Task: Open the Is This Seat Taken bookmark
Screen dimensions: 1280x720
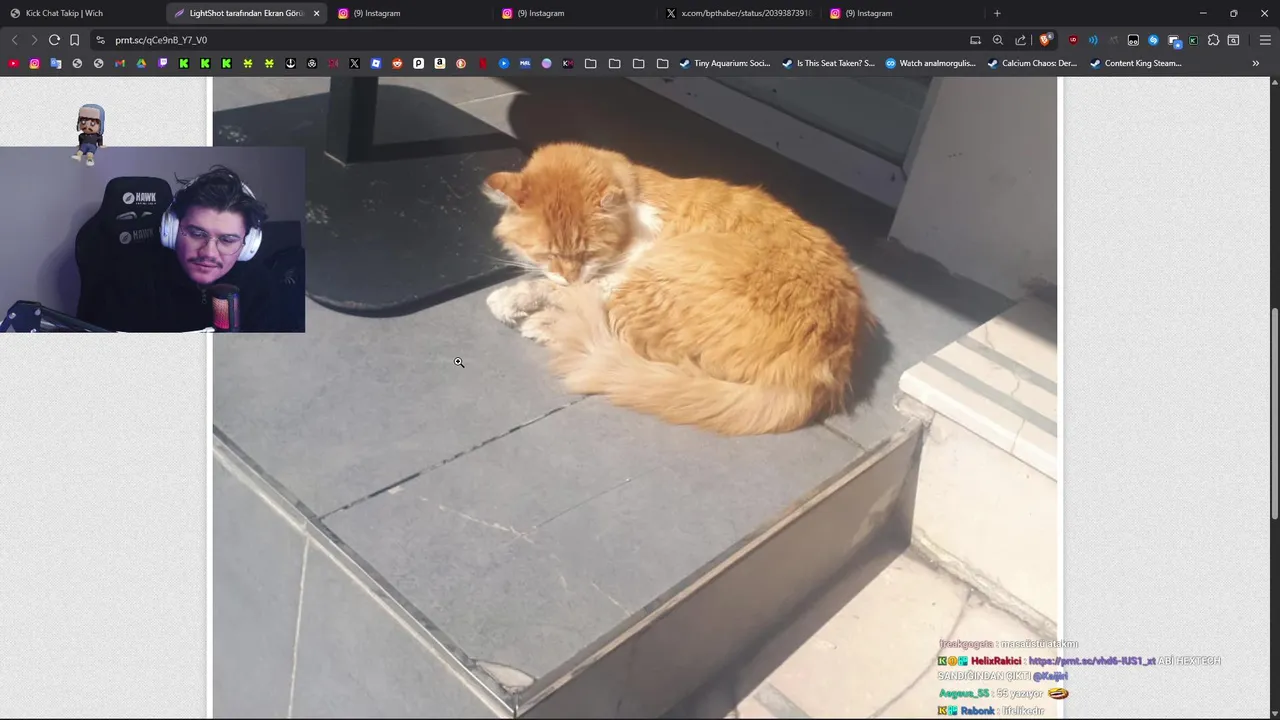Action: tap(828, 63)
